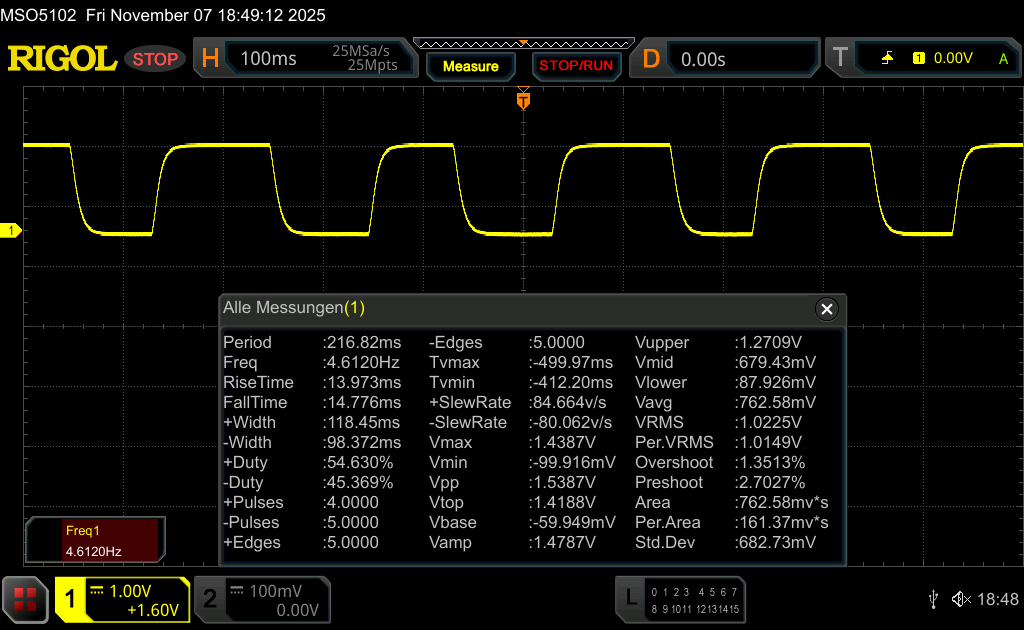Screen dimensions: 1024x630
Task: Toggle channel 1 with the yellow 1 button
Action: [x=71, y=599]
